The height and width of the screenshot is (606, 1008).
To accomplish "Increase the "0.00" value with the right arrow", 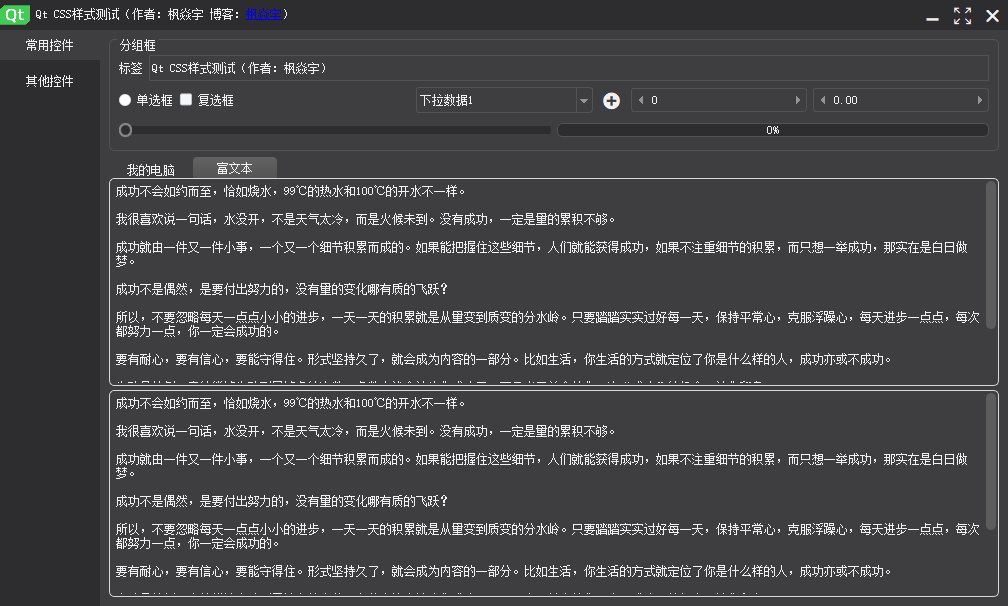I will [980, 100].
